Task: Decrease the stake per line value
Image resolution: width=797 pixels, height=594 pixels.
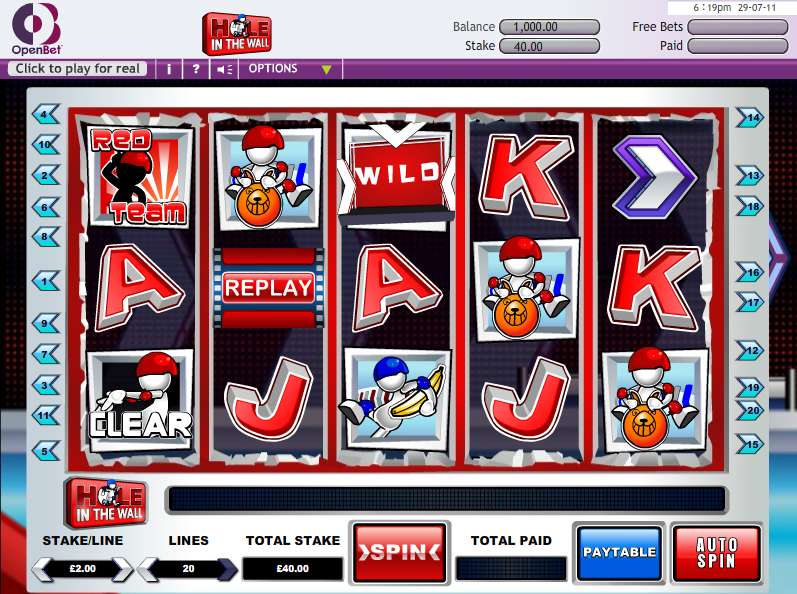Action: tap(43, 569)
